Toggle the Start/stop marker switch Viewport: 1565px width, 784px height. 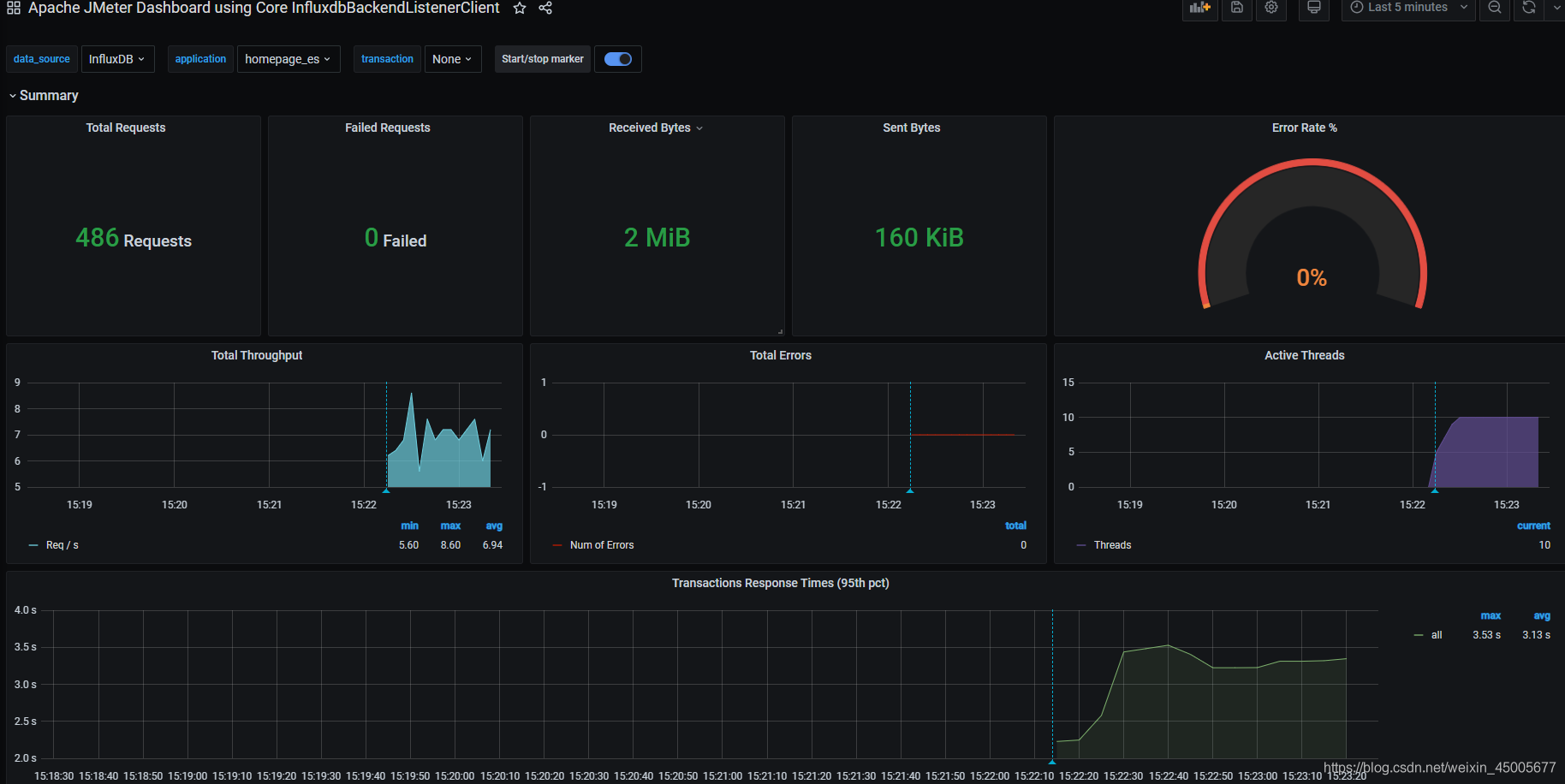(618, 59)
